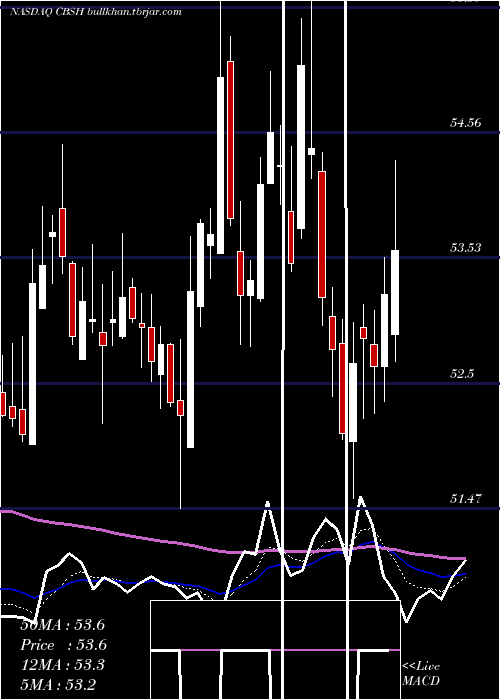Click the 50MA : 53.6 indicator text

pyautogui.click(x=62, y=625)
